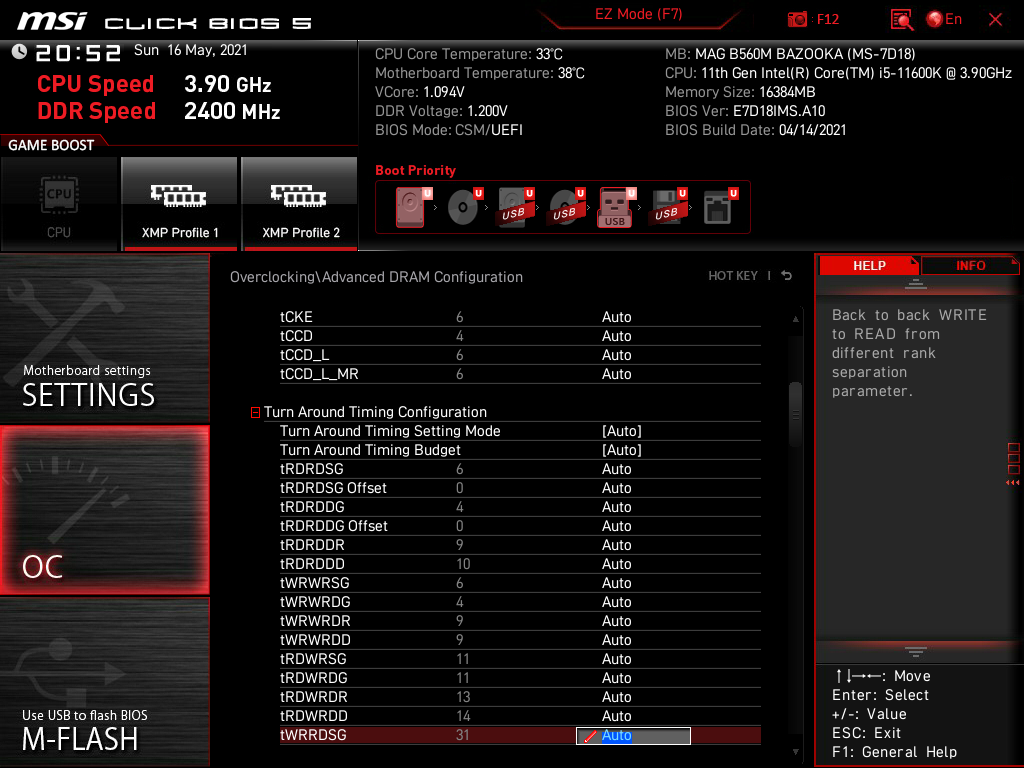This screenshot has width=1024, height=768.
Task: Click the date Sun 16 May, 2021
Action: click(191, 50)
